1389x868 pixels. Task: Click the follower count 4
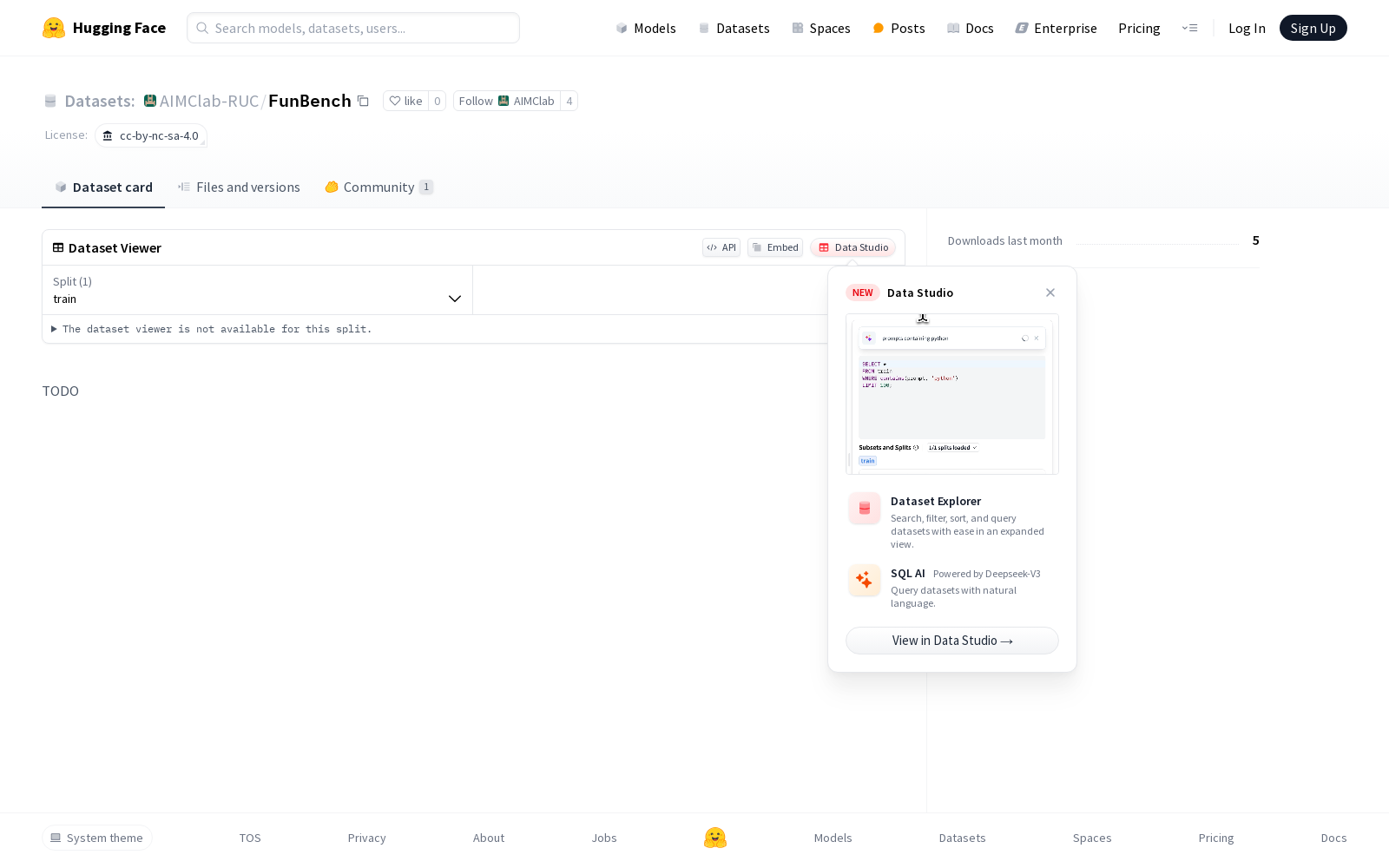[x=569, y=101]
